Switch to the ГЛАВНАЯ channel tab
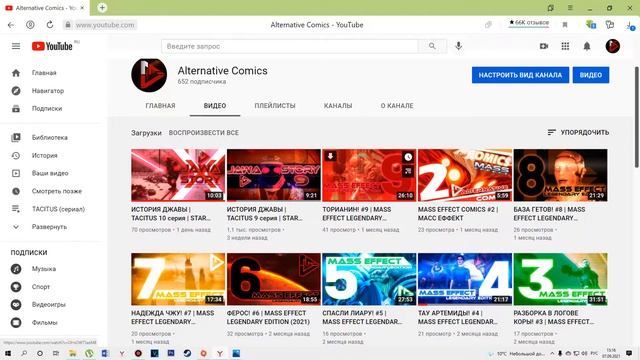This screenshot has height=360, width=640. 160,106
